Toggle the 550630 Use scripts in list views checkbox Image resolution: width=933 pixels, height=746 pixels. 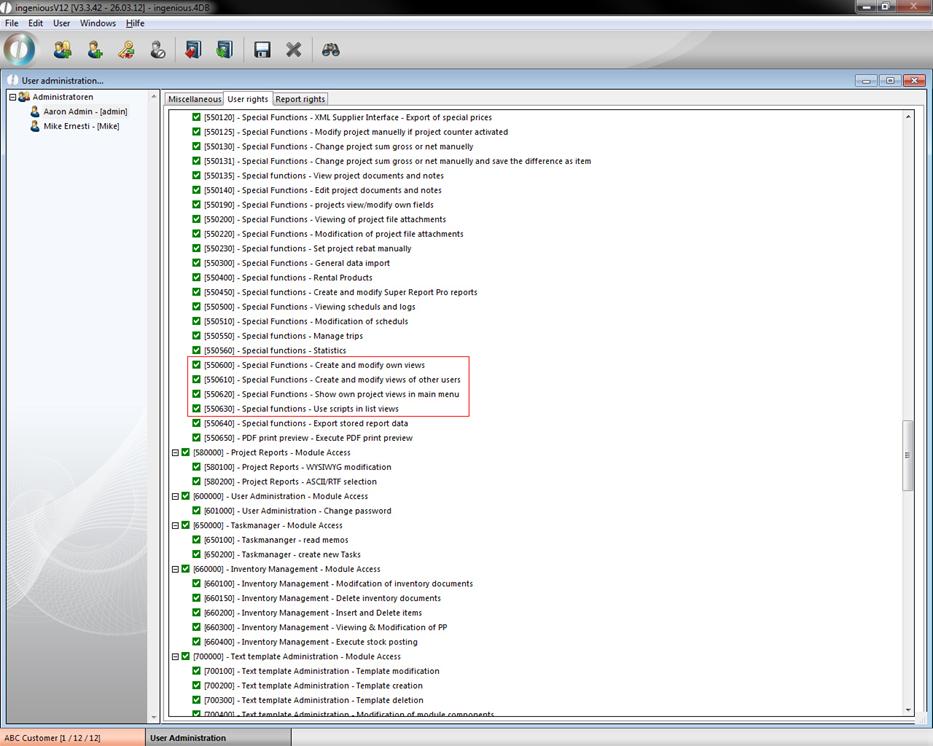(x=197, y=409)
